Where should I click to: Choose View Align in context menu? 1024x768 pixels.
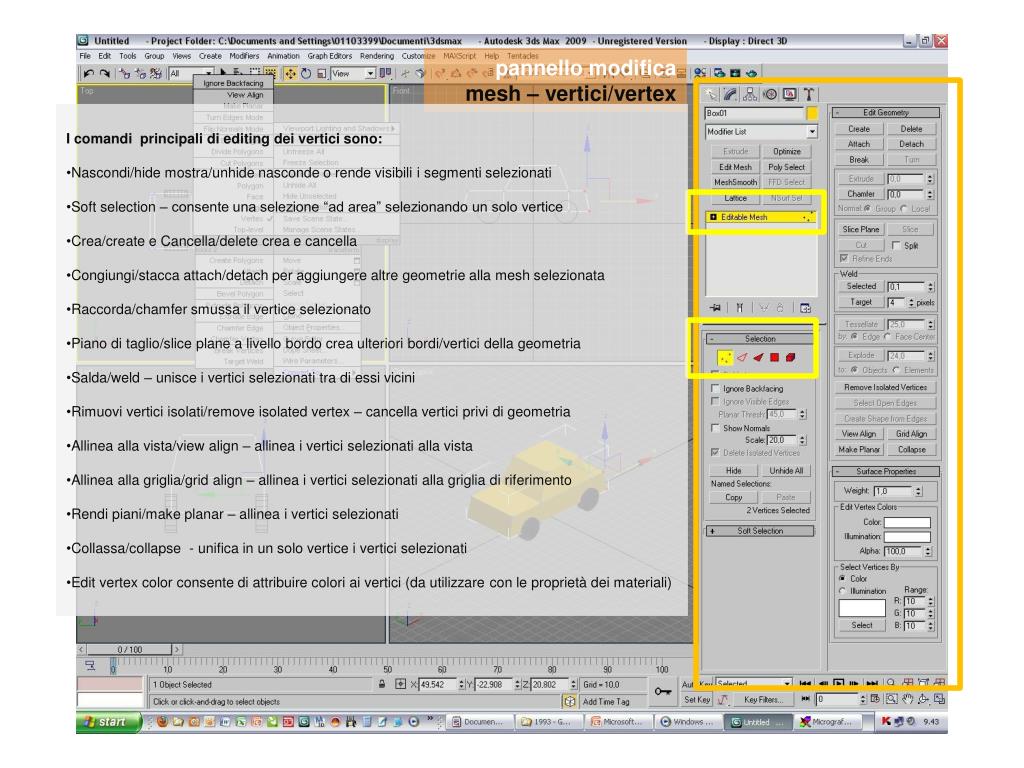[x=245, y=95]
